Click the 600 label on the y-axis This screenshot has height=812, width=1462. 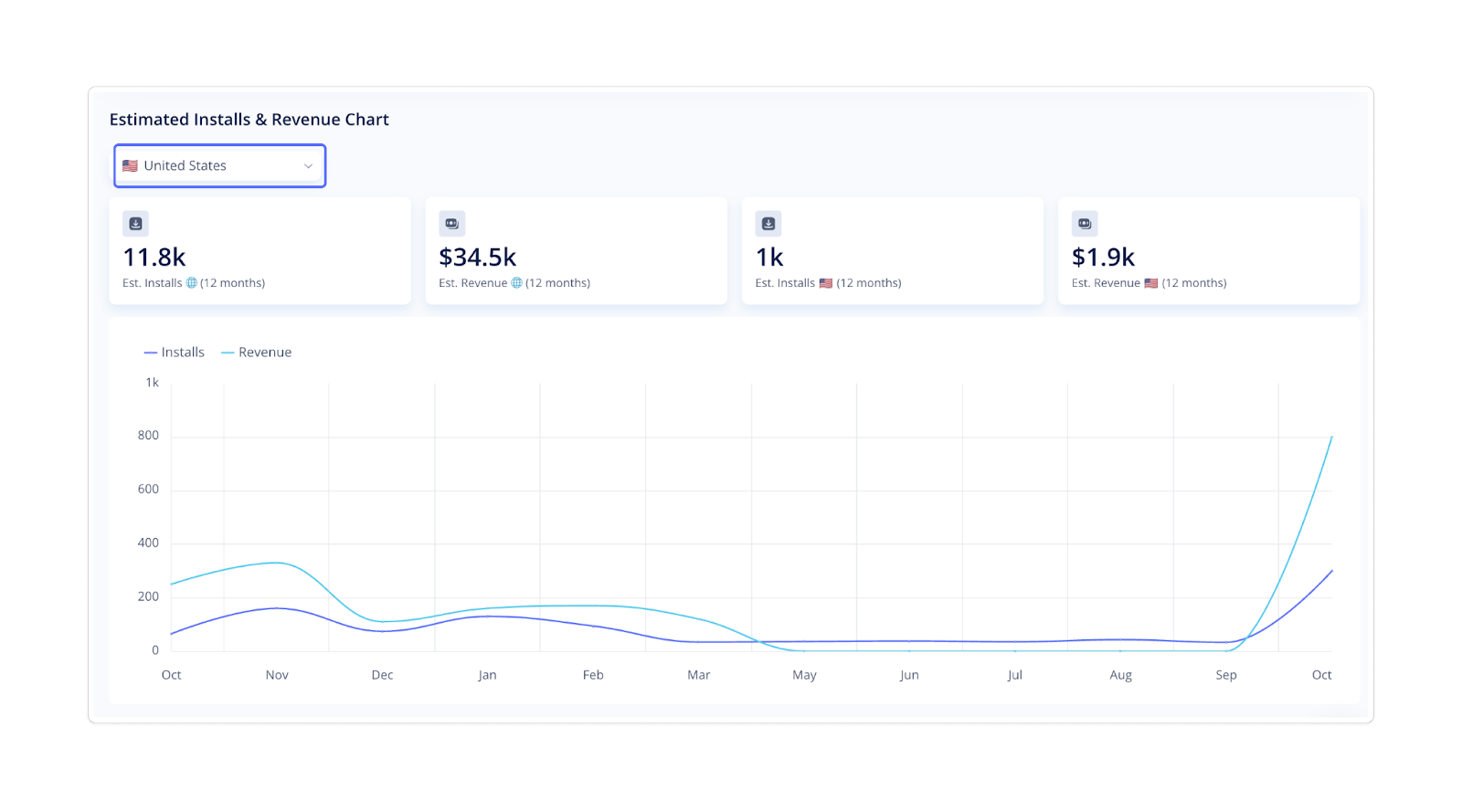148,490
